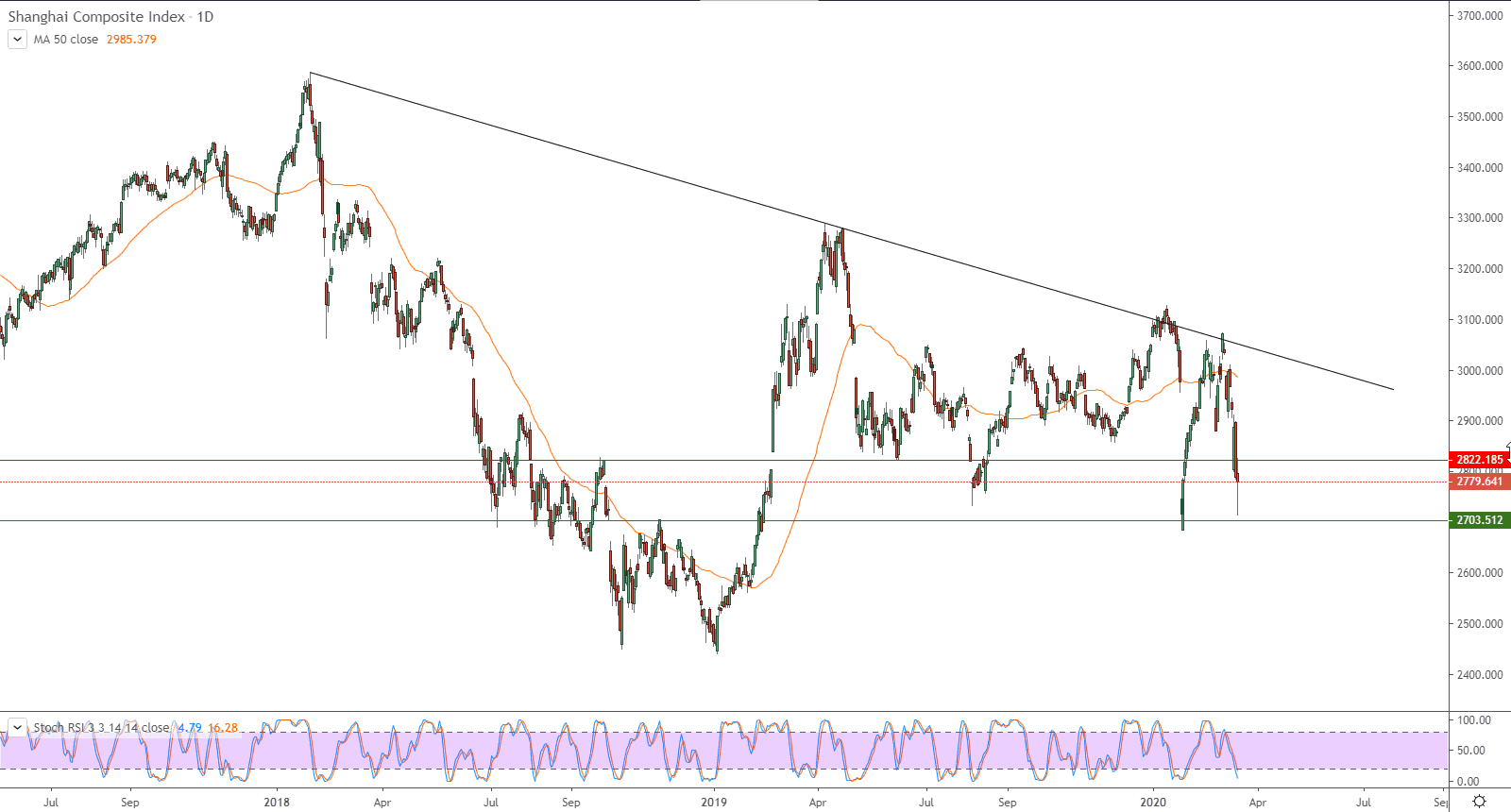Click the 2018 time axis label
Viewport: 1511px width, 812px height.
[x=277, y=803]
